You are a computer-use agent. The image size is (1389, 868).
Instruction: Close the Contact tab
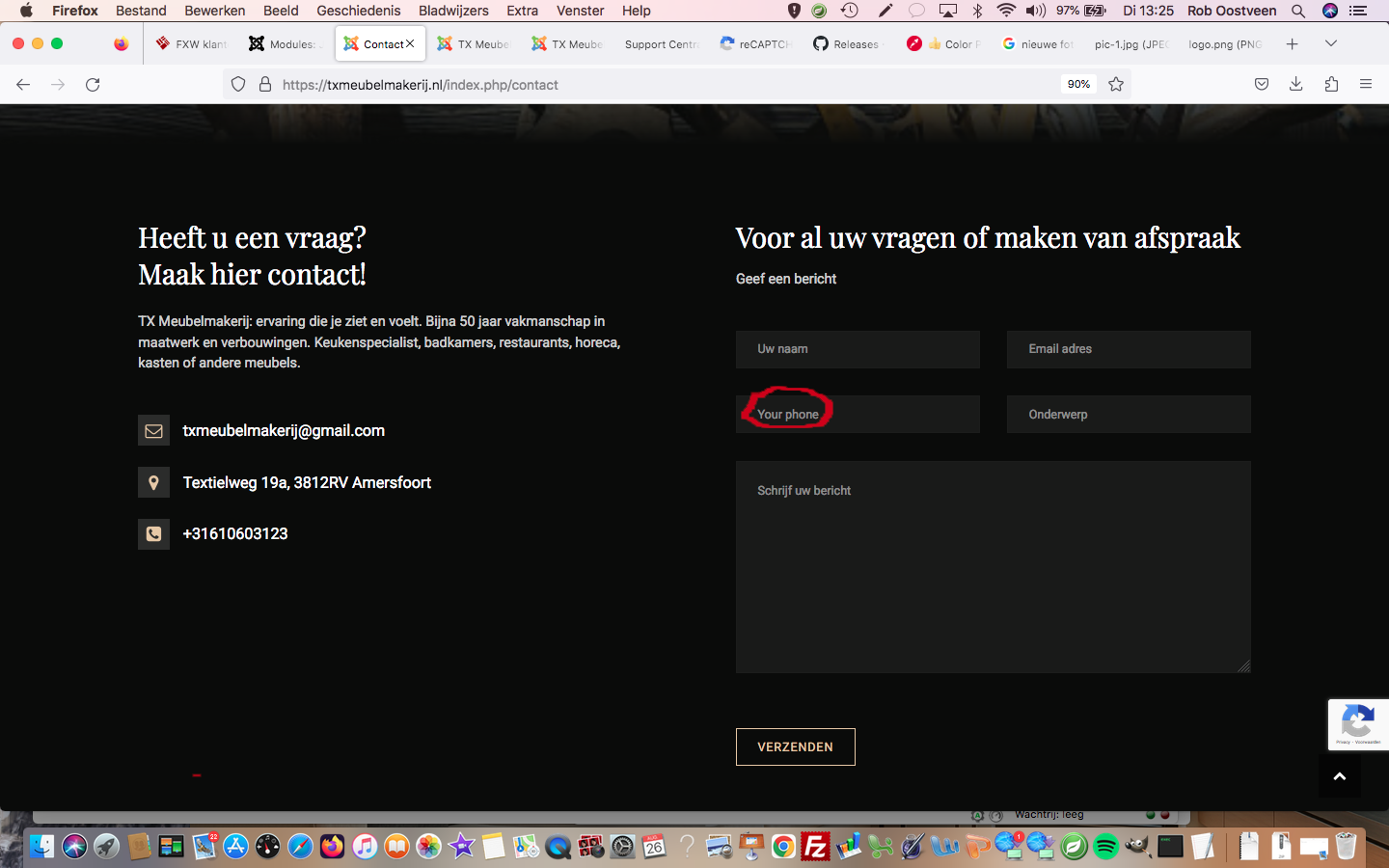click(x=410, y=43)
